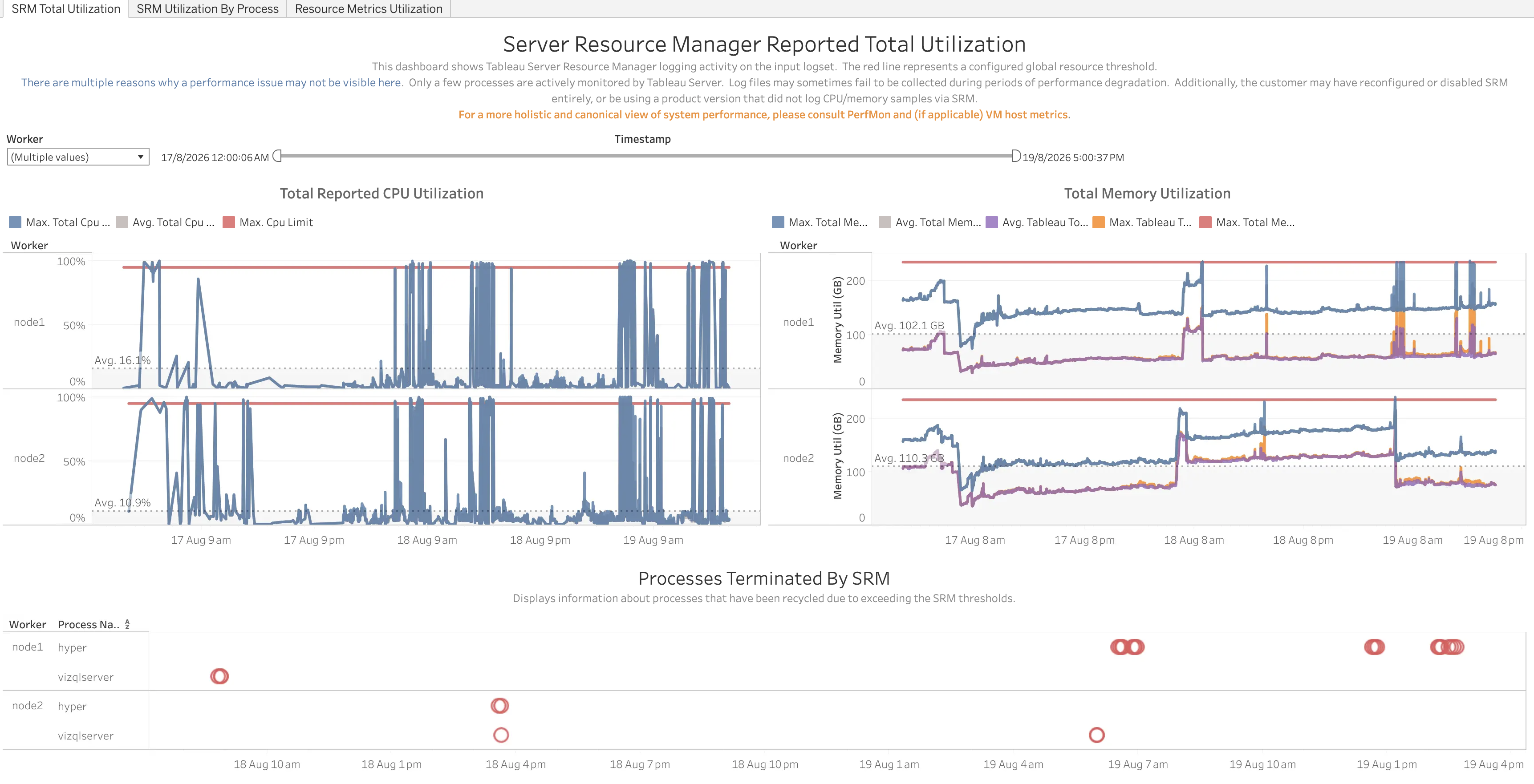Select node2 vizqlserver marker near 19 Aug 6 am

point(1096,735)
